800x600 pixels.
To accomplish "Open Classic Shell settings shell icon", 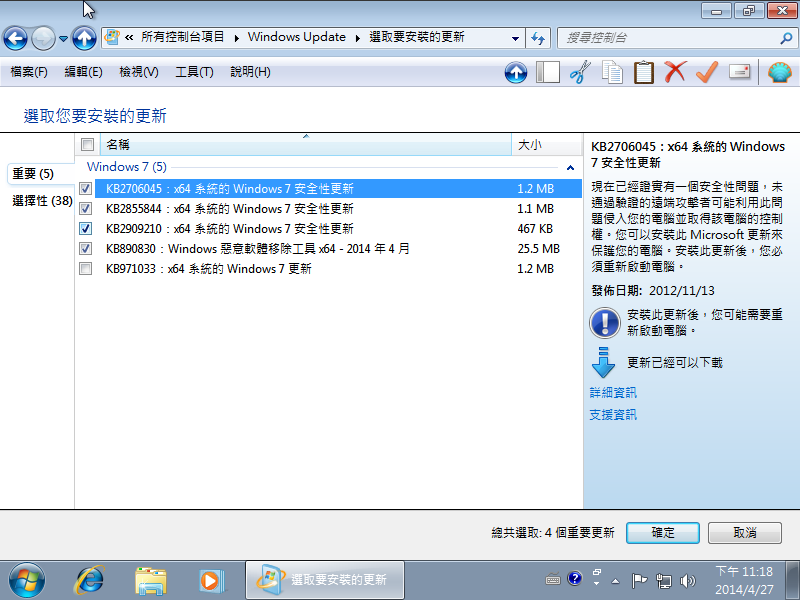I will click(x=780, y=72).
